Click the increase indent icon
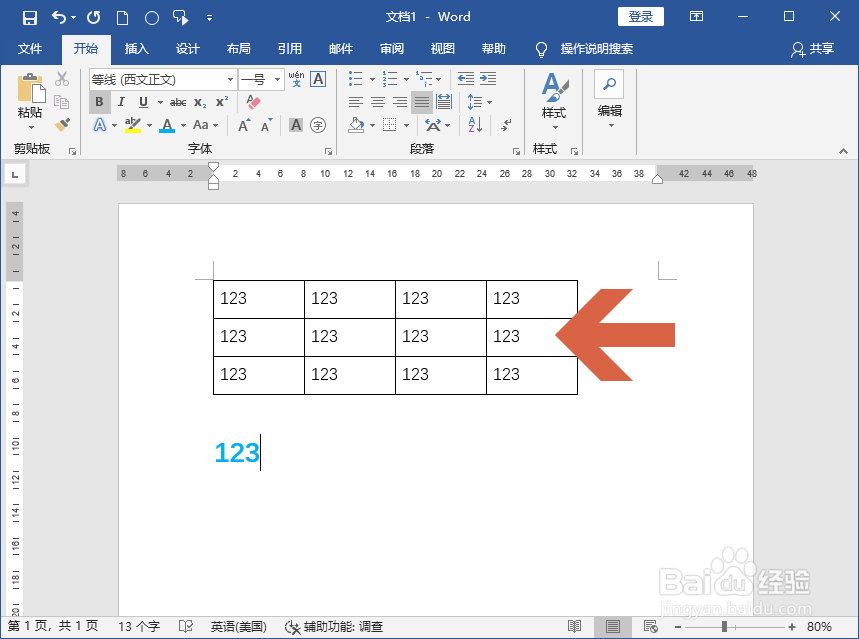The height and width of the screenshot is (639, 859). tap(488, 79)
